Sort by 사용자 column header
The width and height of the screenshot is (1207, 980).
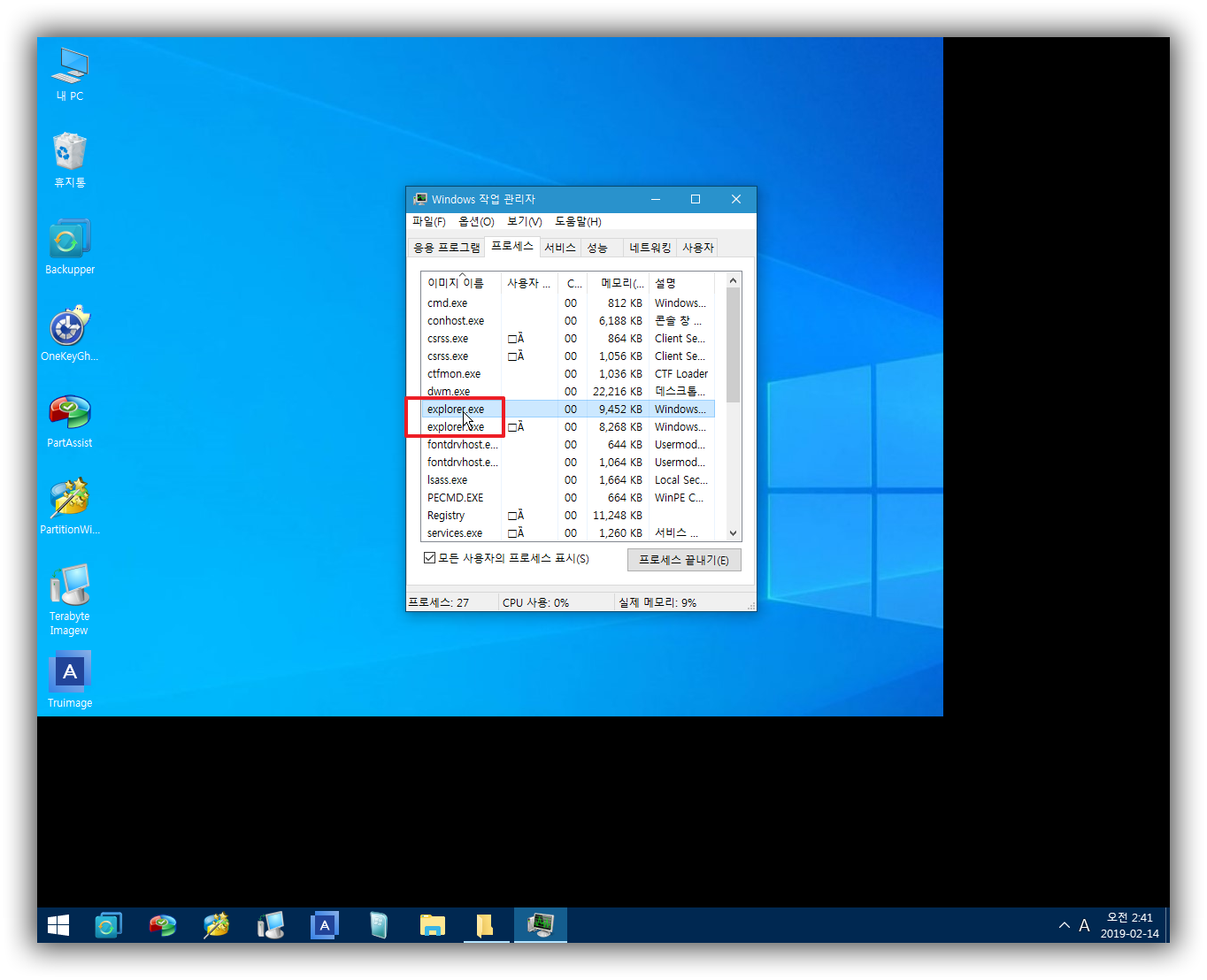[x=529, y=283]
